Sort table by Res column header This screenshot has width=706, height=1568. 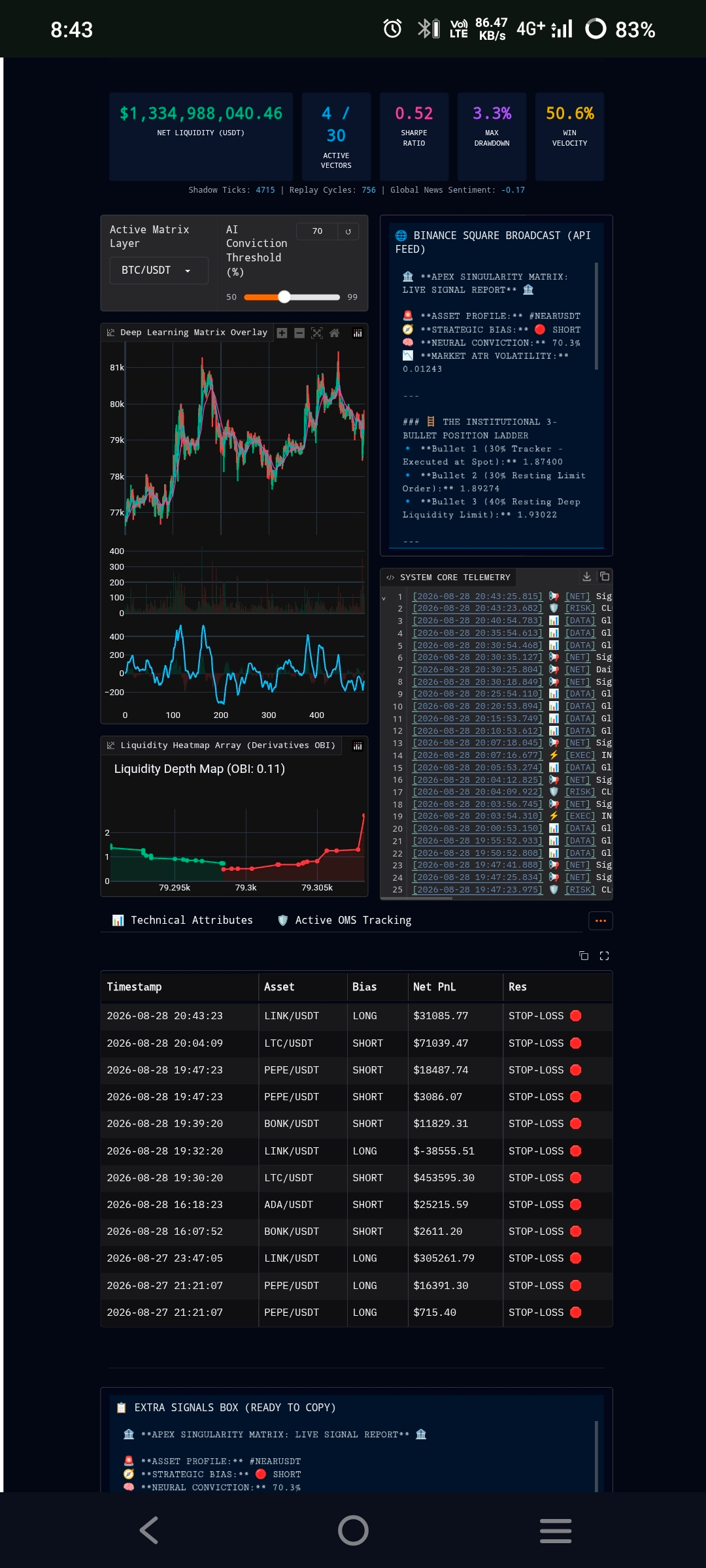click(558, 987)
